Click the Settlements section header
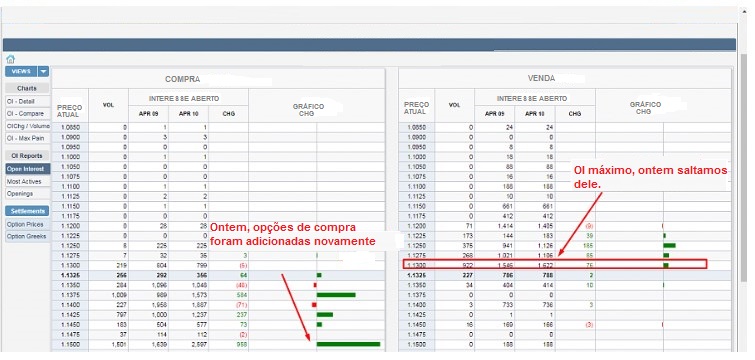The height and width of the screenshot is (360, 755). click(x=27, y=211)
